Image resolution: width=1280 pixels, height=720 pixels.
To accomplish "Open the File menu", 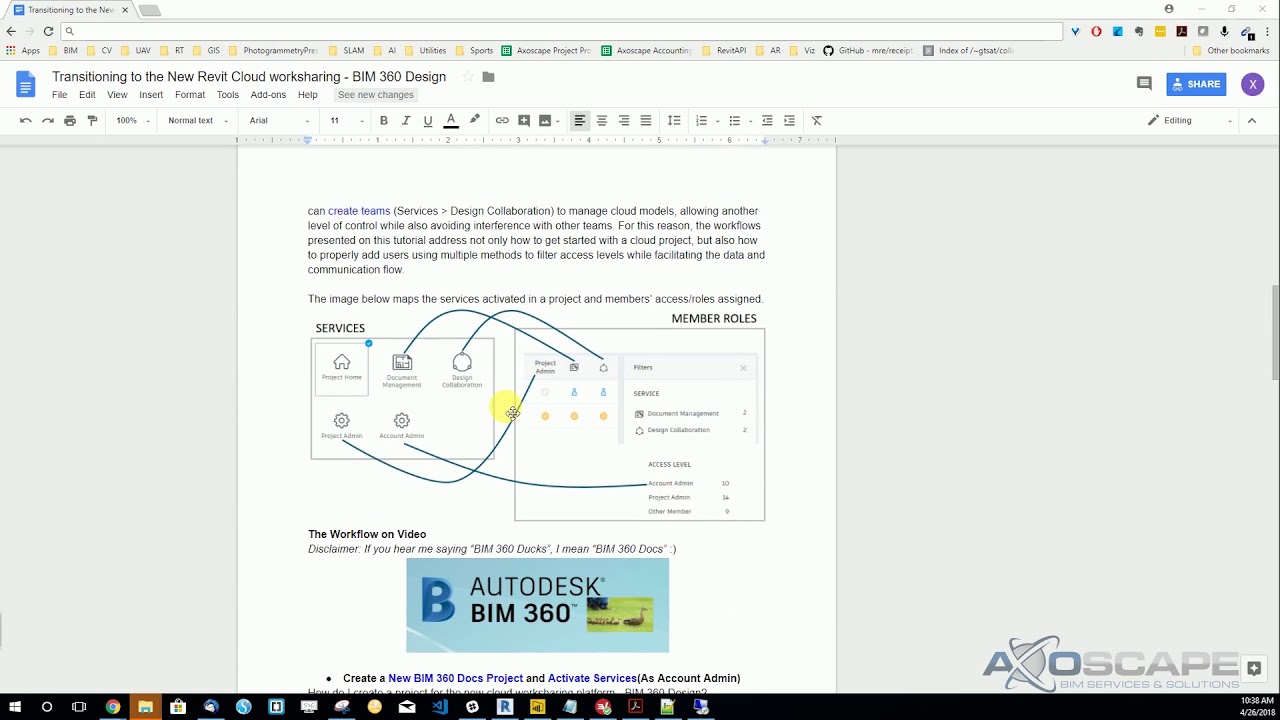I will pos(59,95).
